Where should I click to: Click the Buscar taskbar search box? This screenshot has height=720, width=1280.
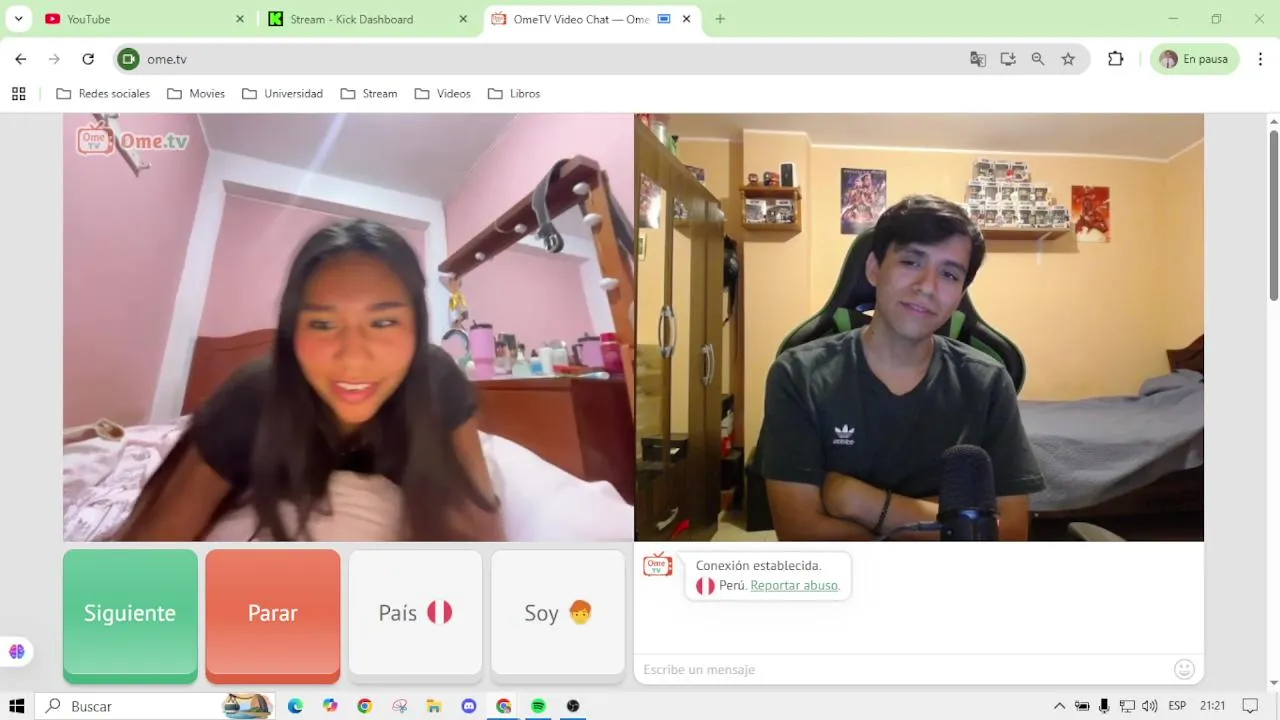(155, 706)
